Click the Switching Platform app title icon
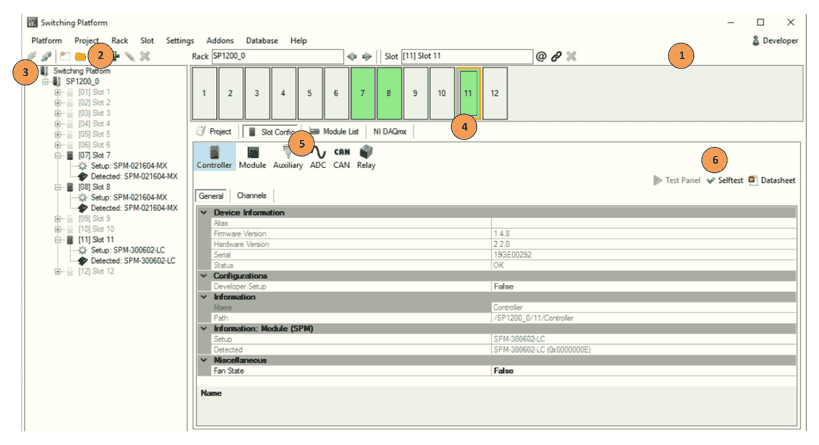This screenshot has height=445, width=819. 32,22
